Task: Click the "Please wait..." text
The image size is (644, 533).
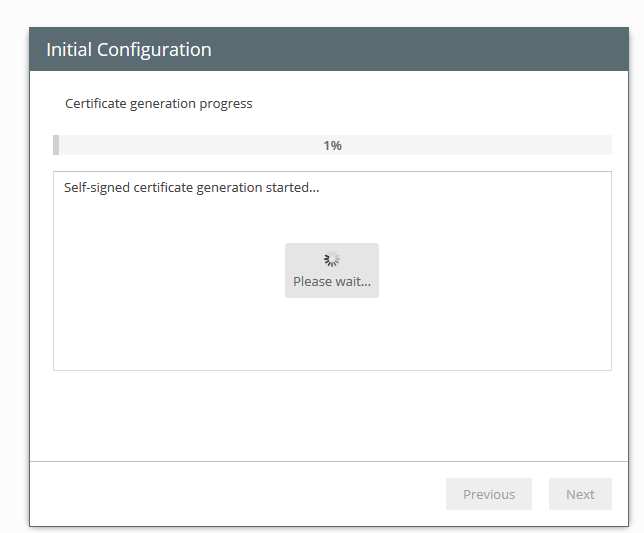Action: (332, 282)
